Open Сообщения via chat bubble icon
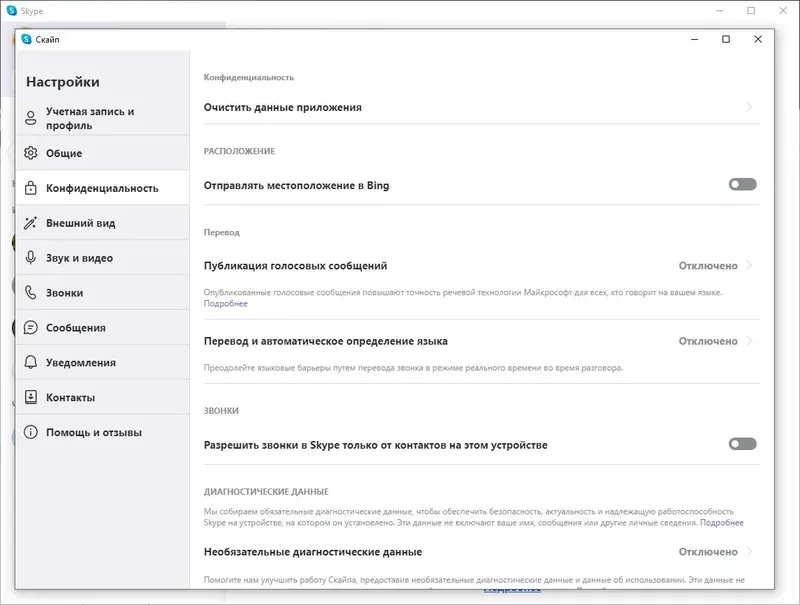Image resolution: width=800 pixels, height=605 pixels. [x=31, y=327]
